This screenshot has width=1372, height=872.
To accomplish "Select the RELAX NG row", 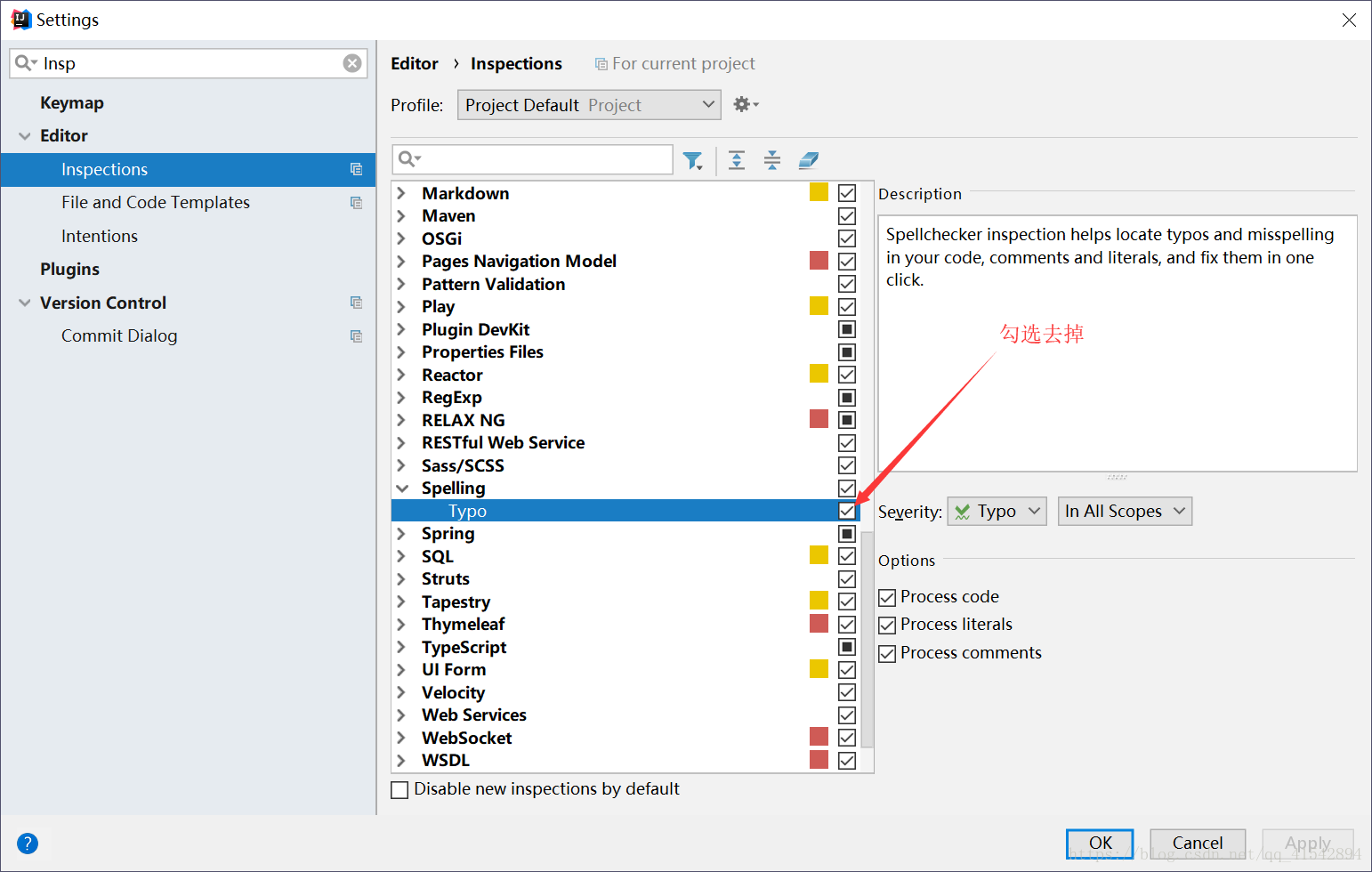I will click(x=625, y=420).
